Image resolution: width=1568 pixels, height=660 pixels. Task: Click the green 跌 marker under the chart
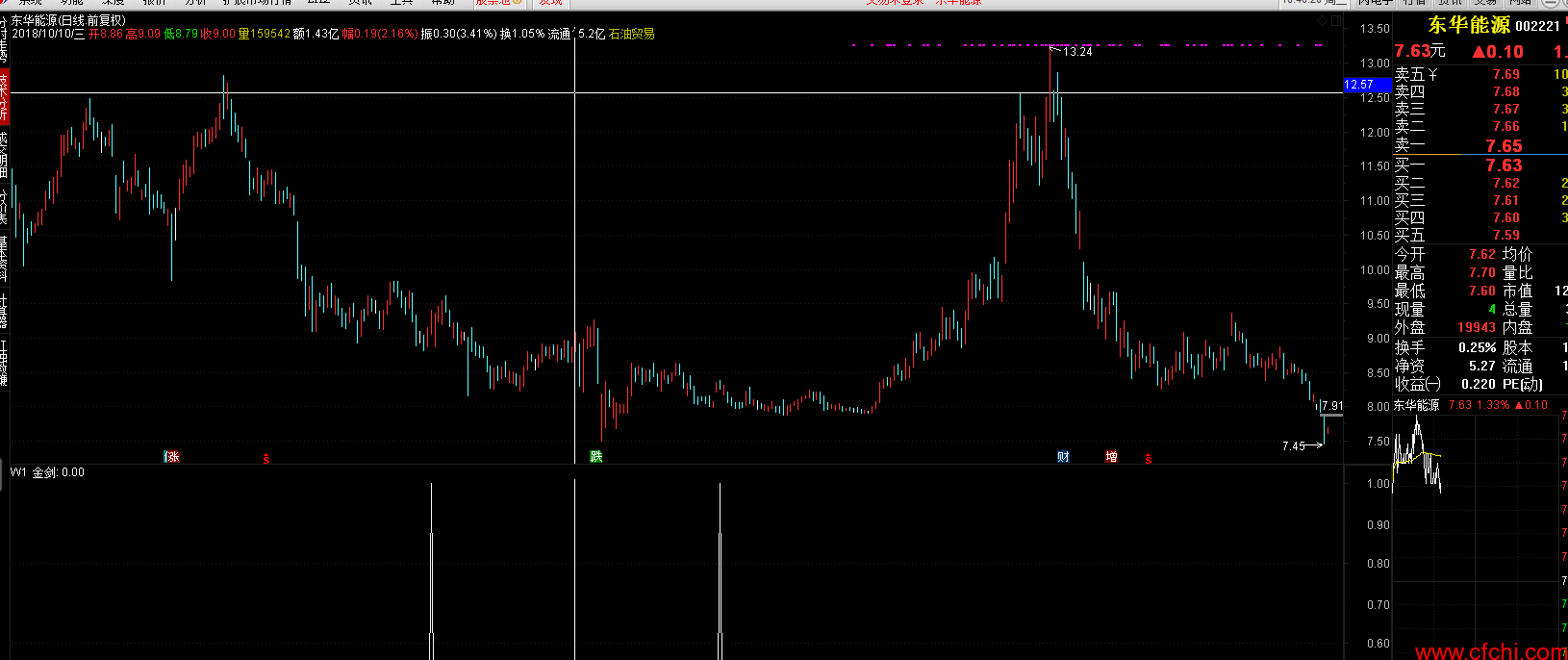tap(596, 457)
